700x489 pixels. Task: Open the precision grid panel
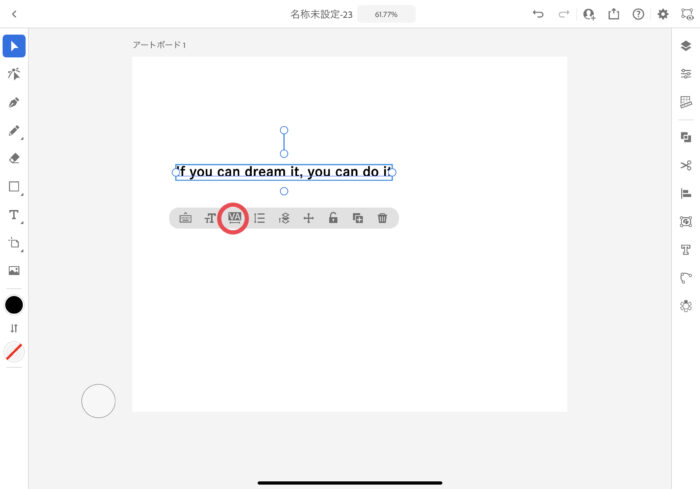tap(686, 102)
